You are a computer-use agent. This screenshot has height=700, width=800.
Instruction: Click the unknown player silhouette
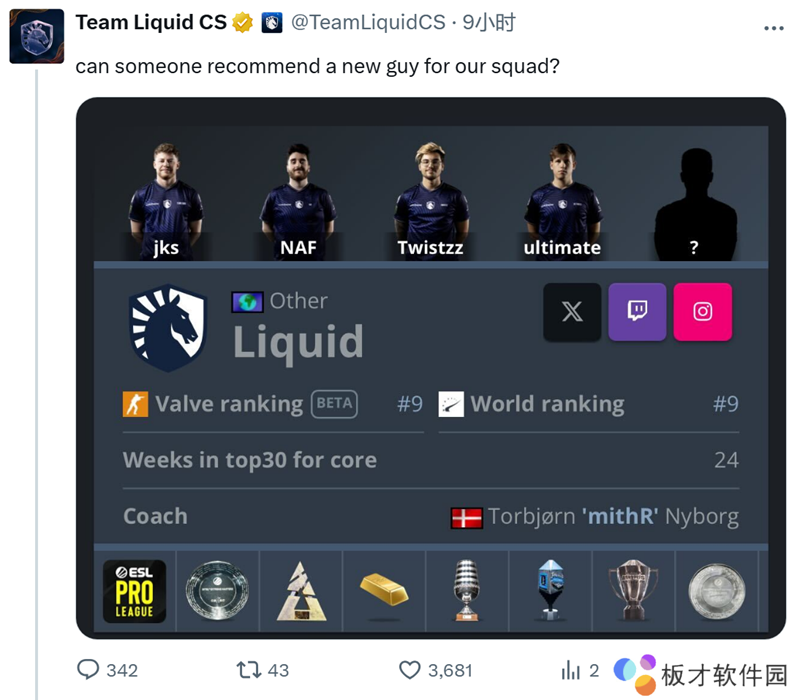click(x=695, y=204)
